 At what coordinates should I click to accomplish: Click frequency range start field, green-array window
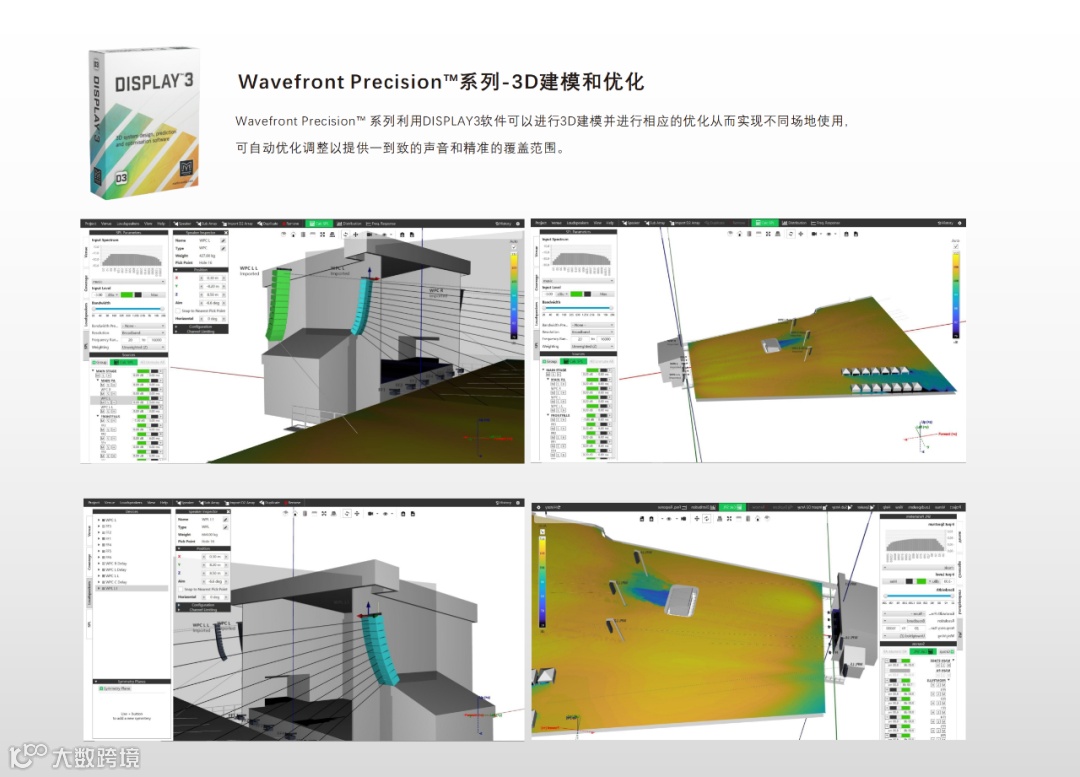point(130,340)
